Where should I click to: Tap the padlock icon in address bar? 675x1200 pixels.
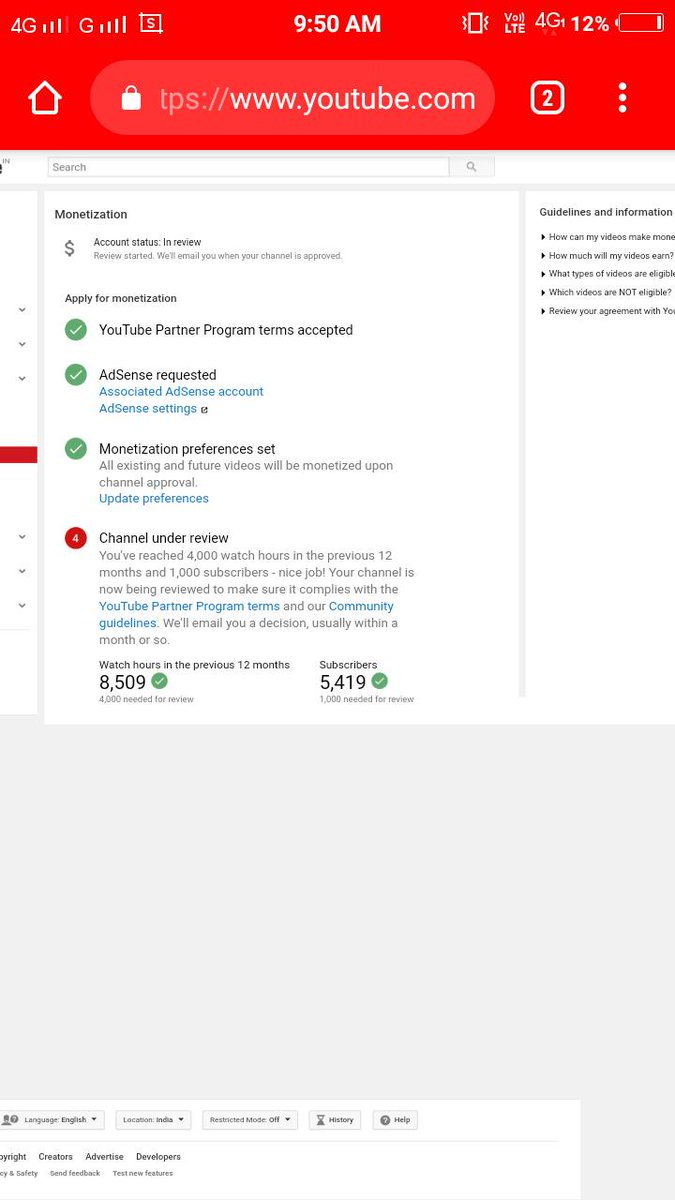(x=131, y=98)
